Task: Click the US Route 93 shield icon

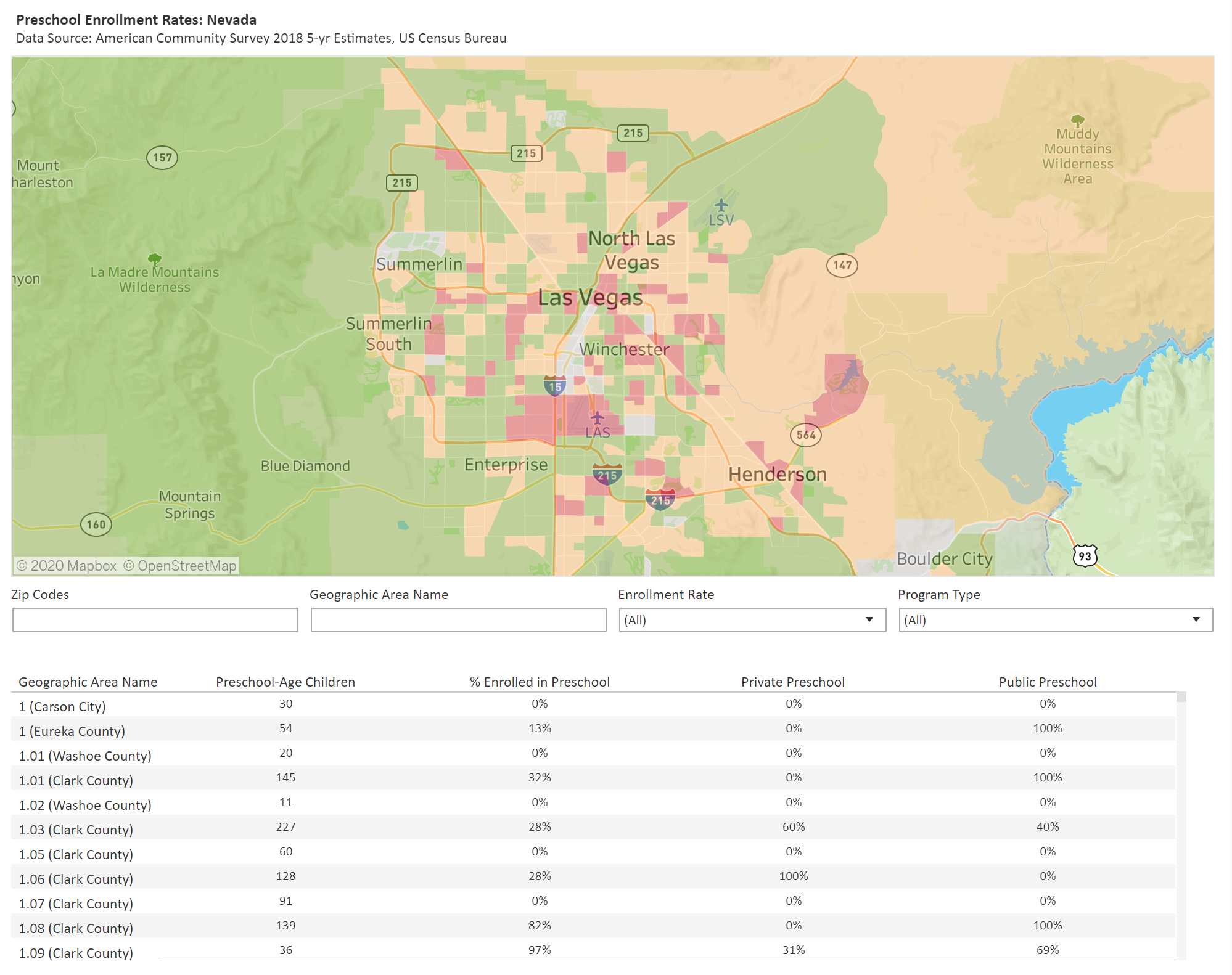Action: (x=1085, y=556)
